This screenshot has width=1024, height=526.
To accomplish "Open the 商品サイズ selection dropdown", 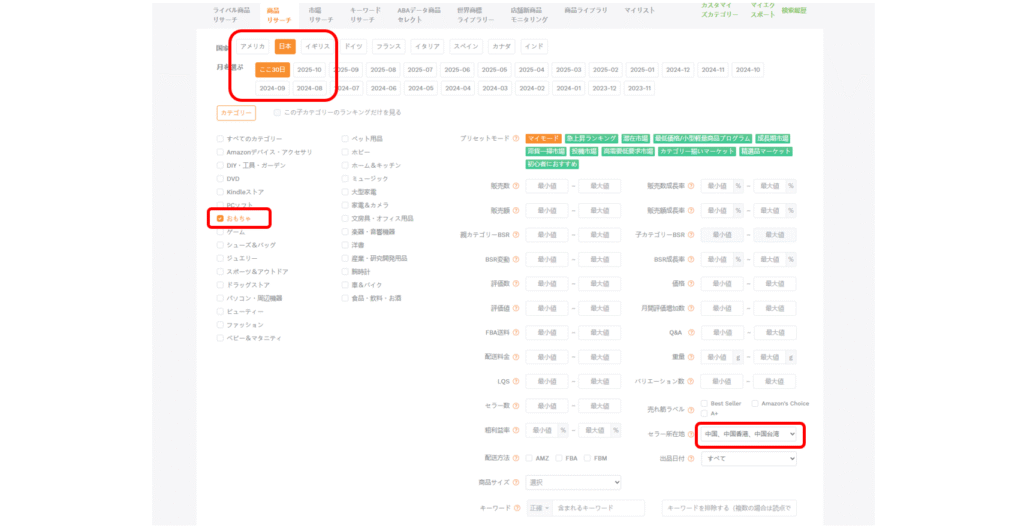I will point(573,483).
